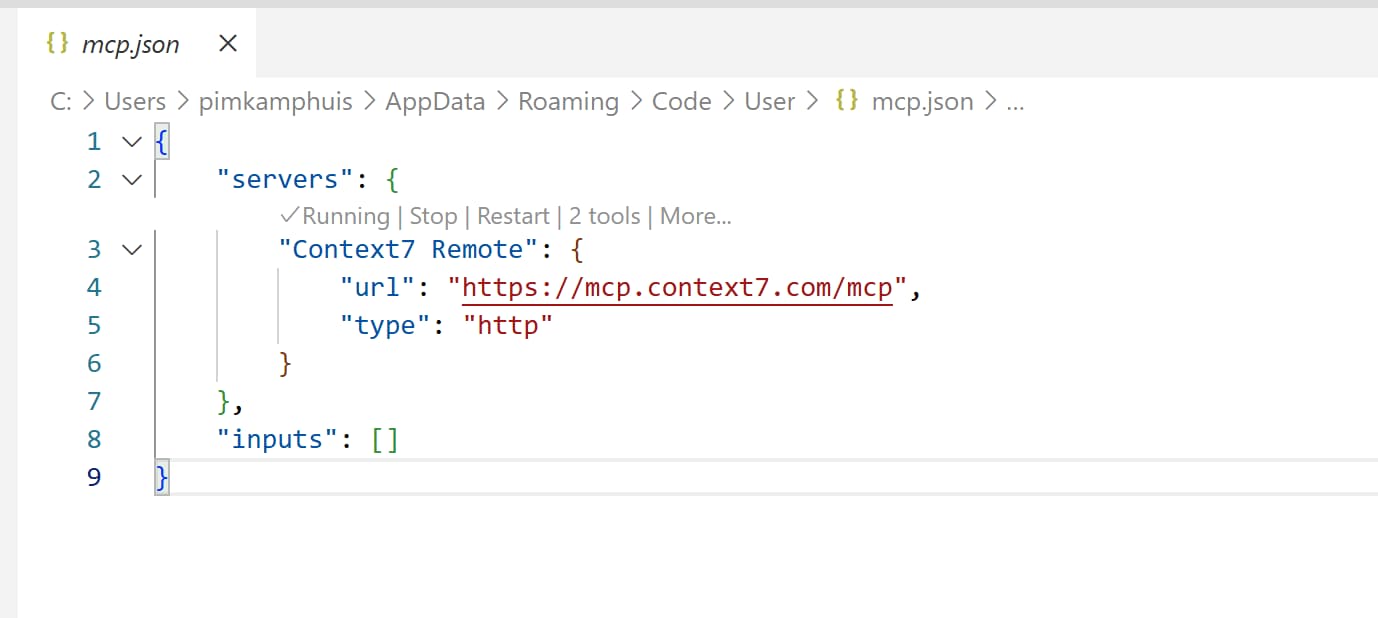1378x618 pixels.
Task: Select the mcp.json tab
Action: coord(131,44)
